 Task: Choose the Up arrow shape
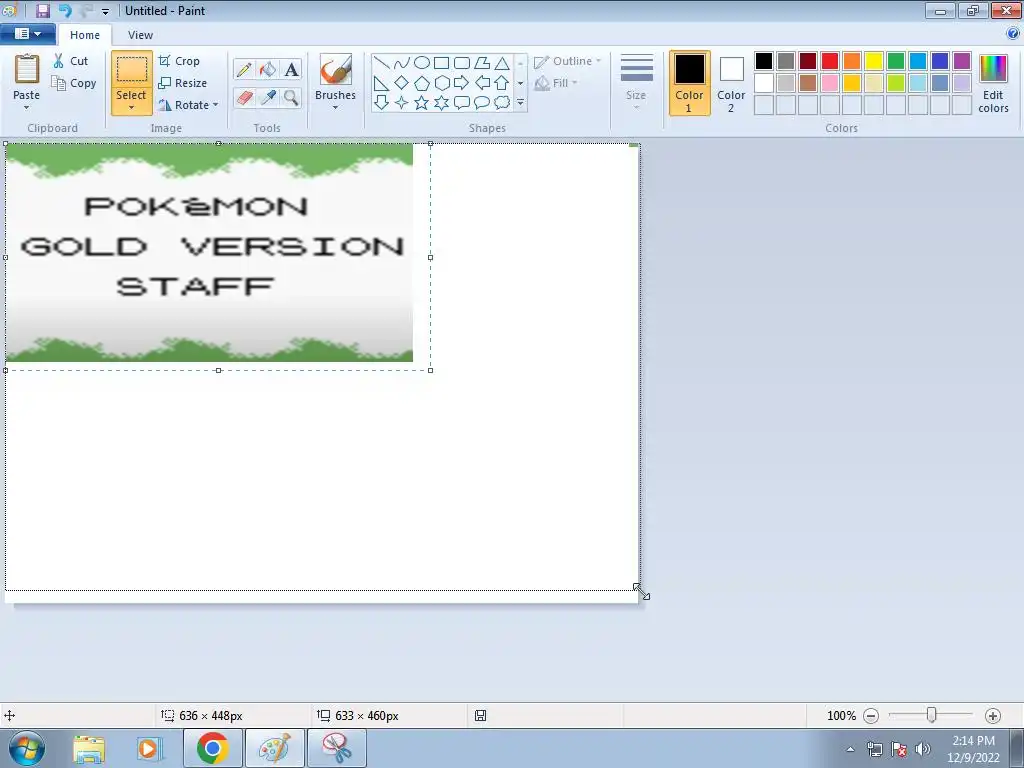[502, 83]
